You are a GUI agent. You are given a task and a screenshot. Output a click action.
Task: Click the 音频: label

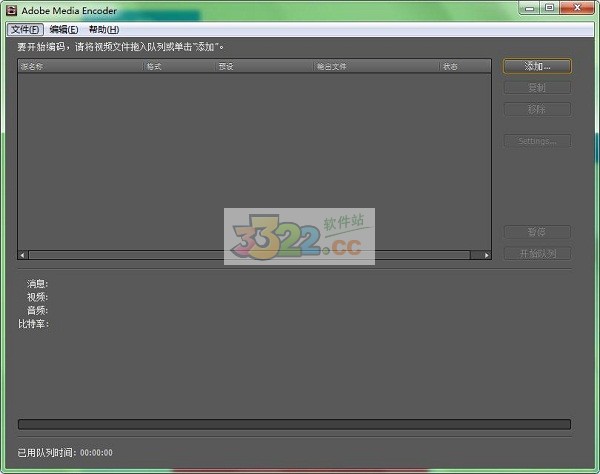click(x=37, y=311)
